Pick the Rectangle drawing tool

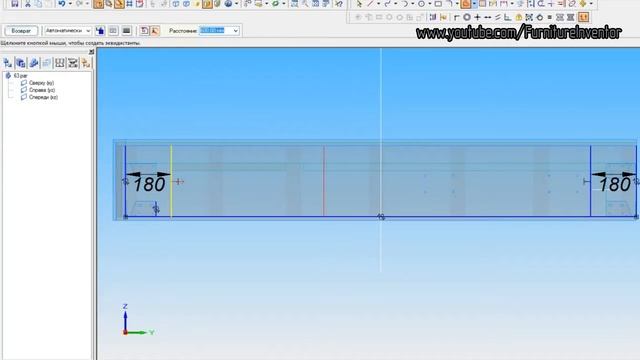click(x=438, y=4)
